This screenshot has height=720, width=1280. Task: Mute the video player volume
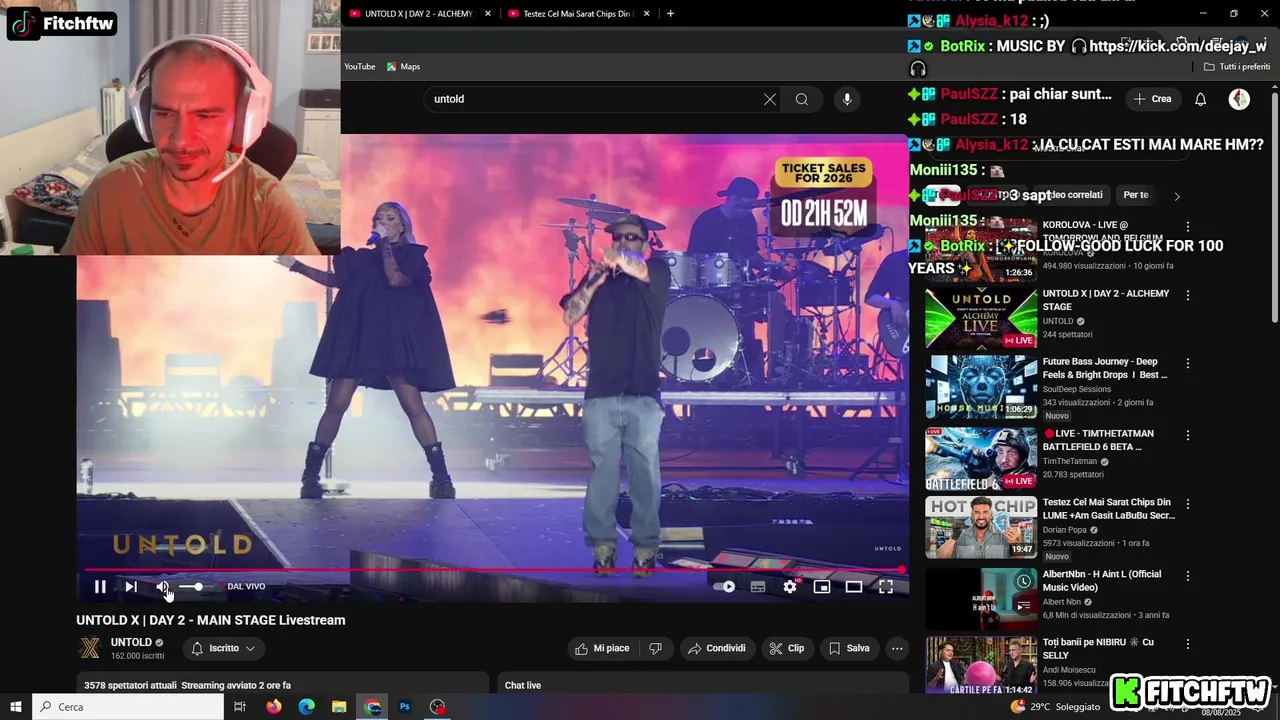coord(162,587)
